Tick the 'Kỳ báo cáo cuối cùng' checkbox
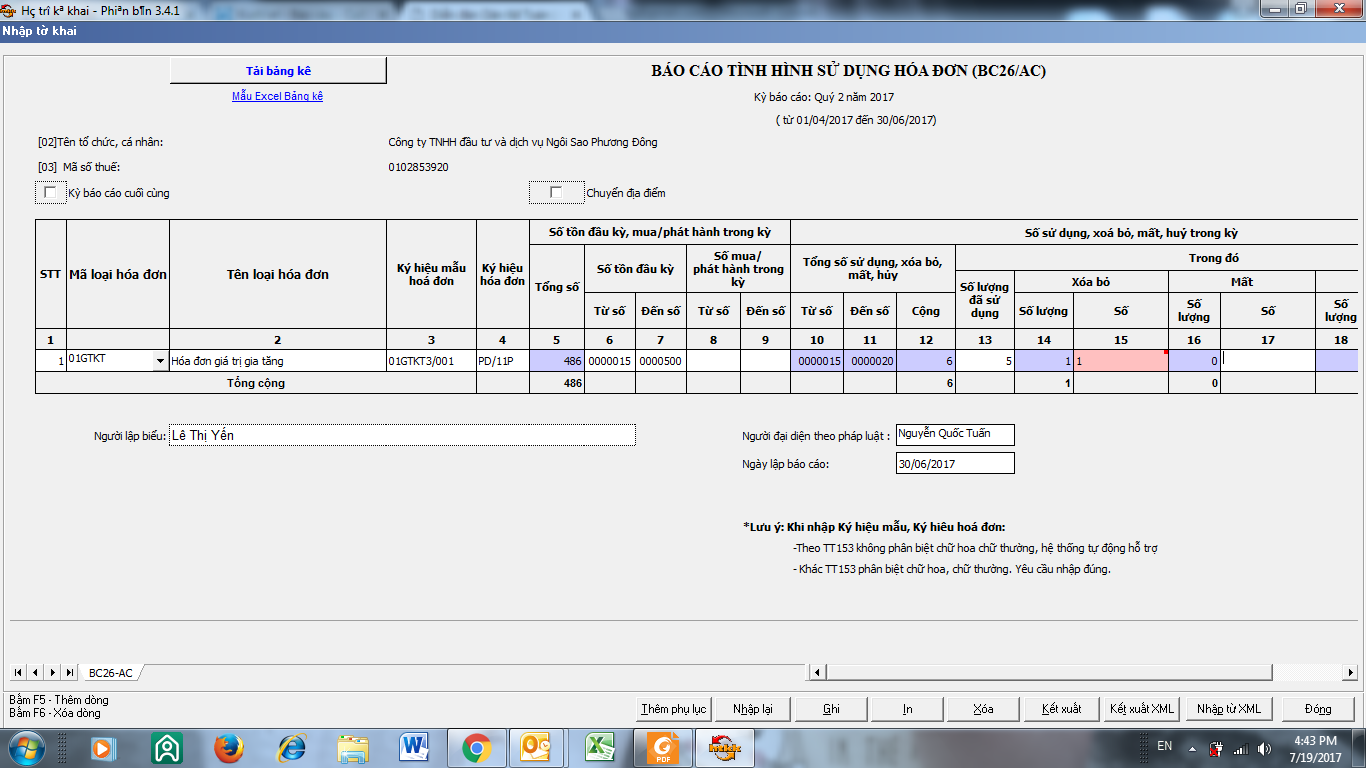The height and width of the screenshot is (768, 1366). tap(50, 193)
